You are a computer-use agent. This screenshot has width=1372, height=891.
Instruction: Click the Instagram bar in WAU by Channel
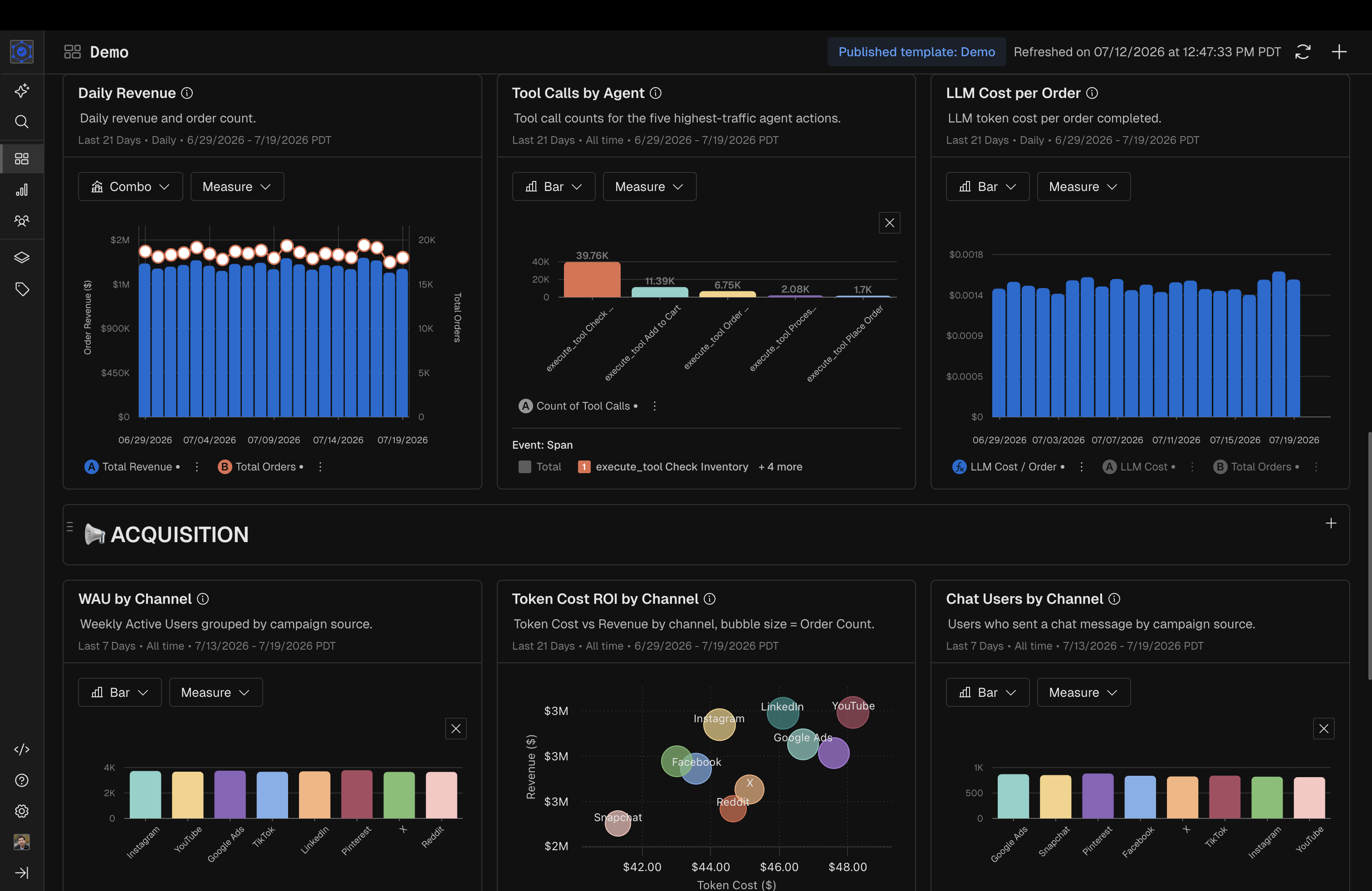tap(145, 795)
